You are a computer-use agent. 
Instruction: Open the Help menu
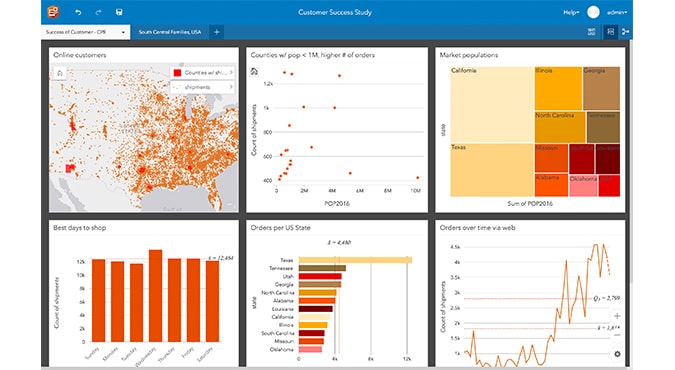[x=571, y=12]
